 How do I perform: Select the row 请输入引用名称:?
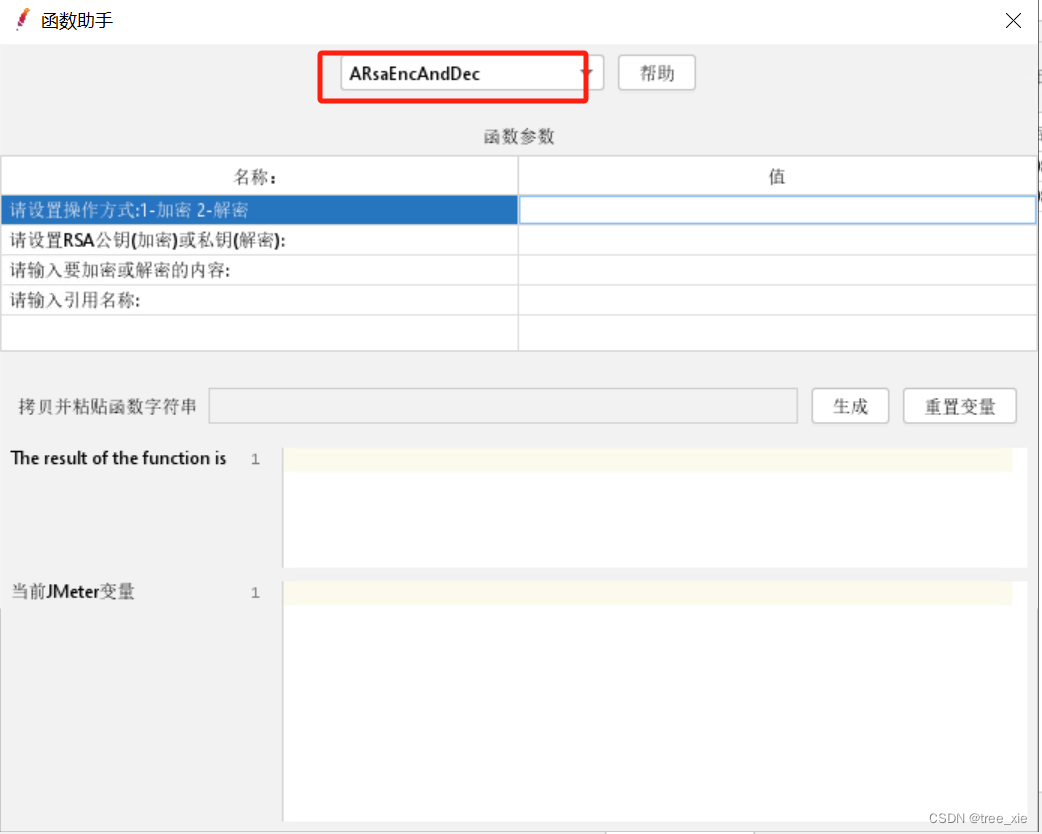(x=259, y=300)
